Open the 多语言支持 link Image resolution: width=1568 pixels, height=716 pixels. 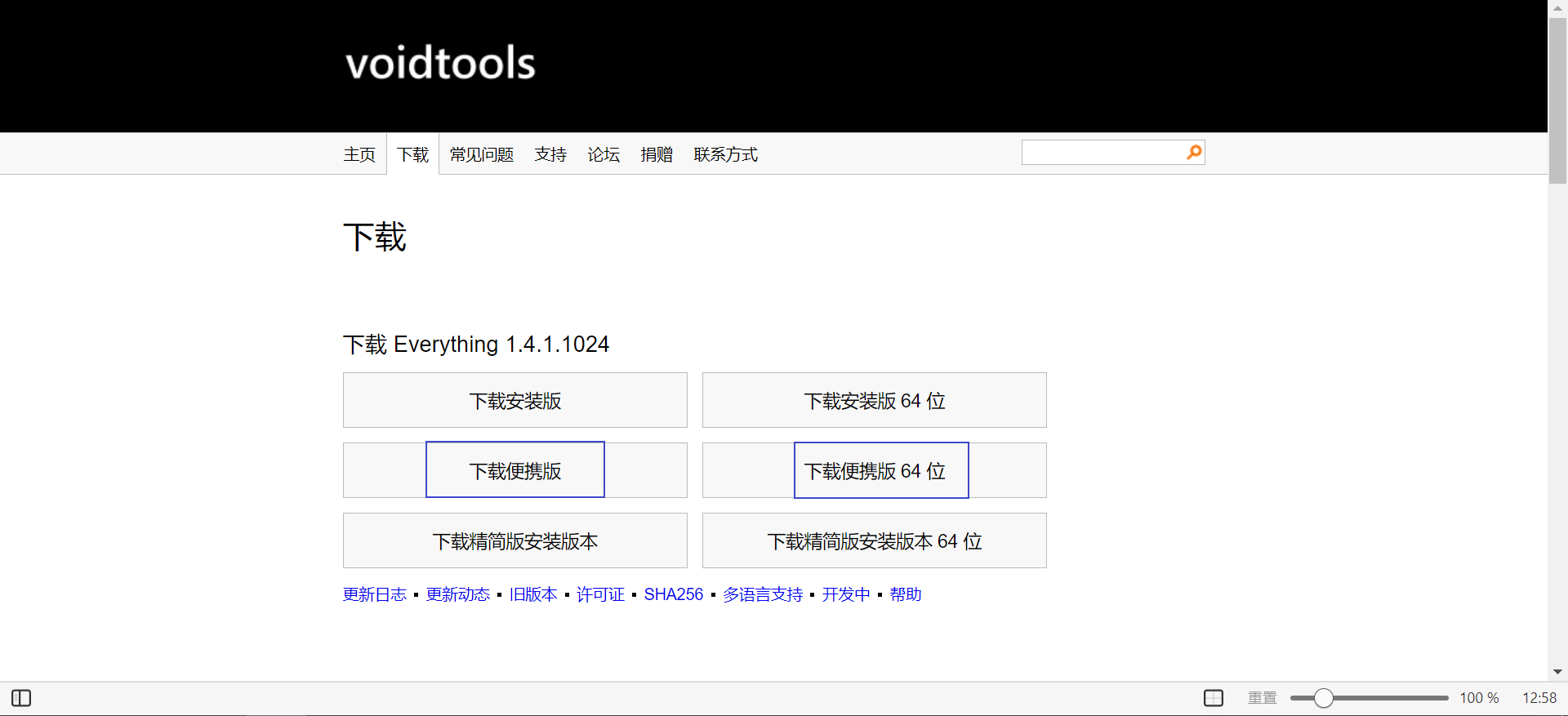click(x=763, y=594)
